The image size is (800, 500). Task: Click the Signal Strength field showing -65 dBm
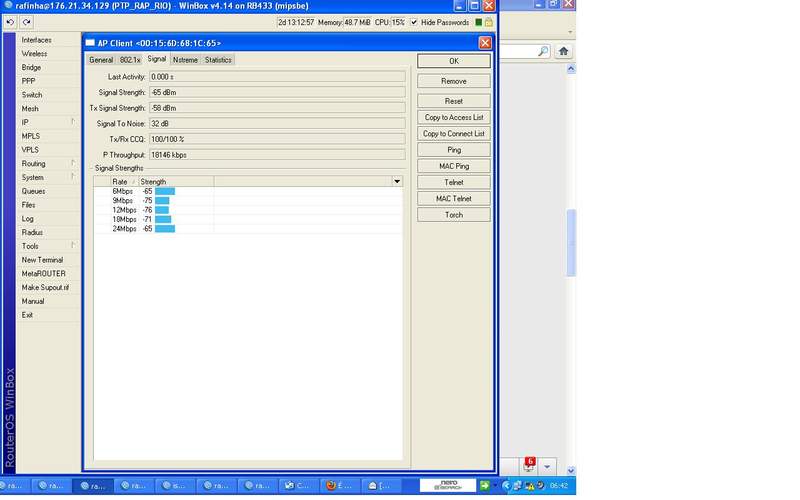coord(277,92)
